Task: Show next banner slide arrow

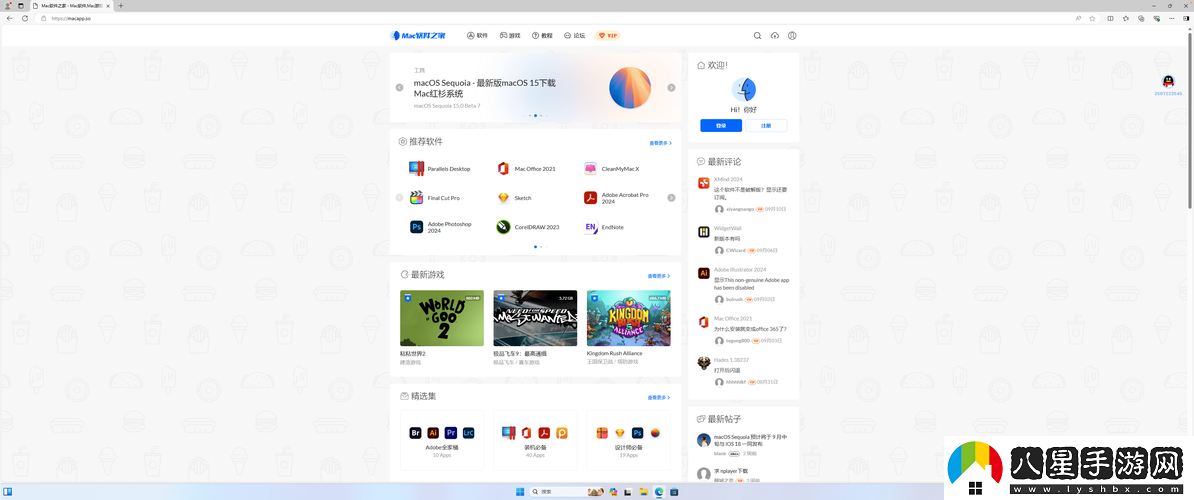Action: pyautogui.click(x=671, y=88)
